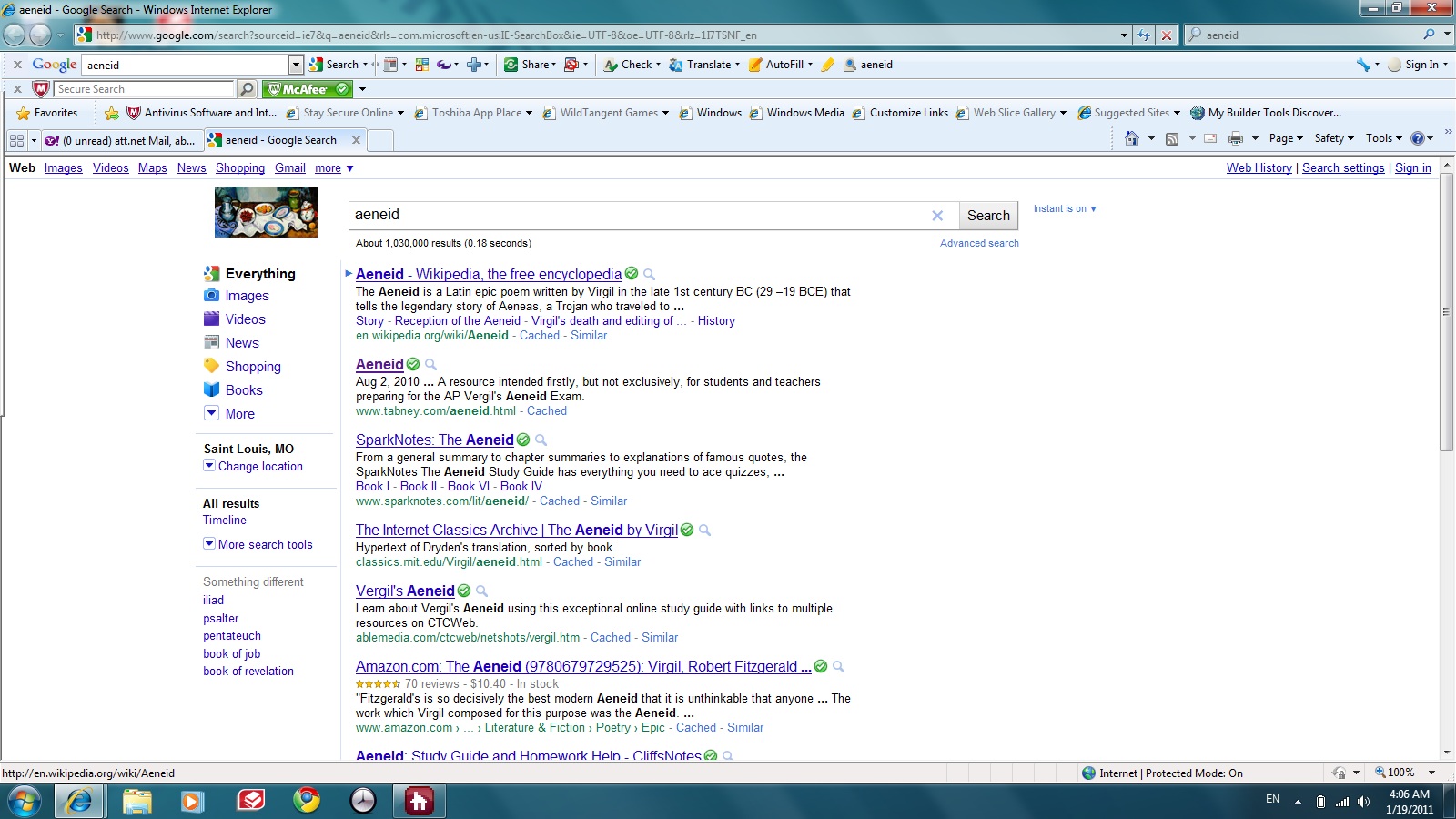Open the Google Toolbar Share button
The height and width of the screenshot is (819, 1456).
[530, 65]
